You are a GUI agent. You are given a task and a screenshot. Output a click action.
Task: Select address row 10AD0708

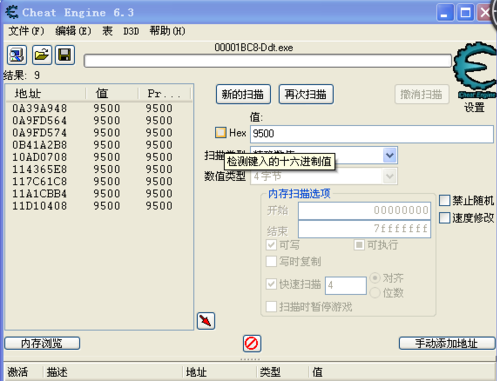click(99, 157)
